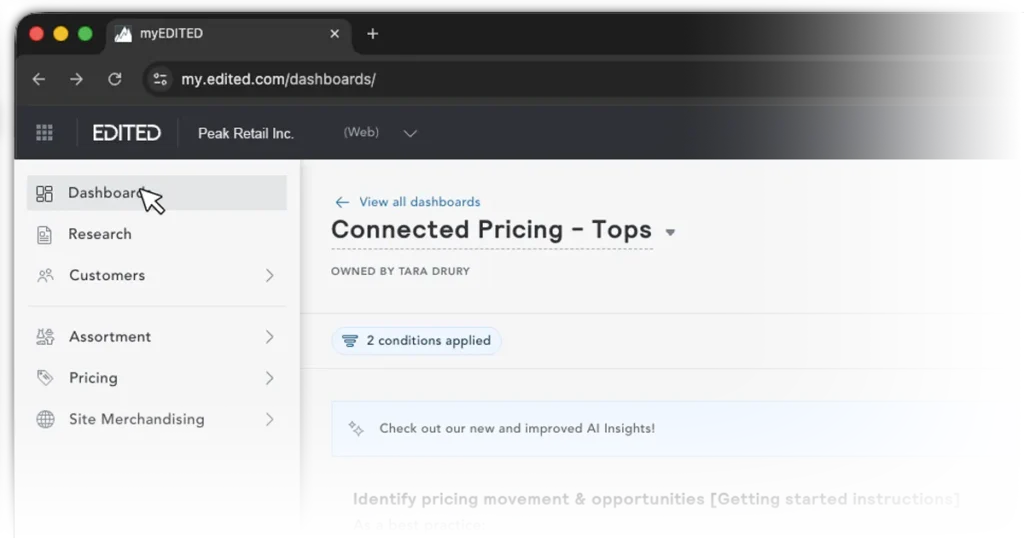Open the Peak Retail Inc. account dropdown
This screenshot has width=1024, height=538.
[409, 133]
